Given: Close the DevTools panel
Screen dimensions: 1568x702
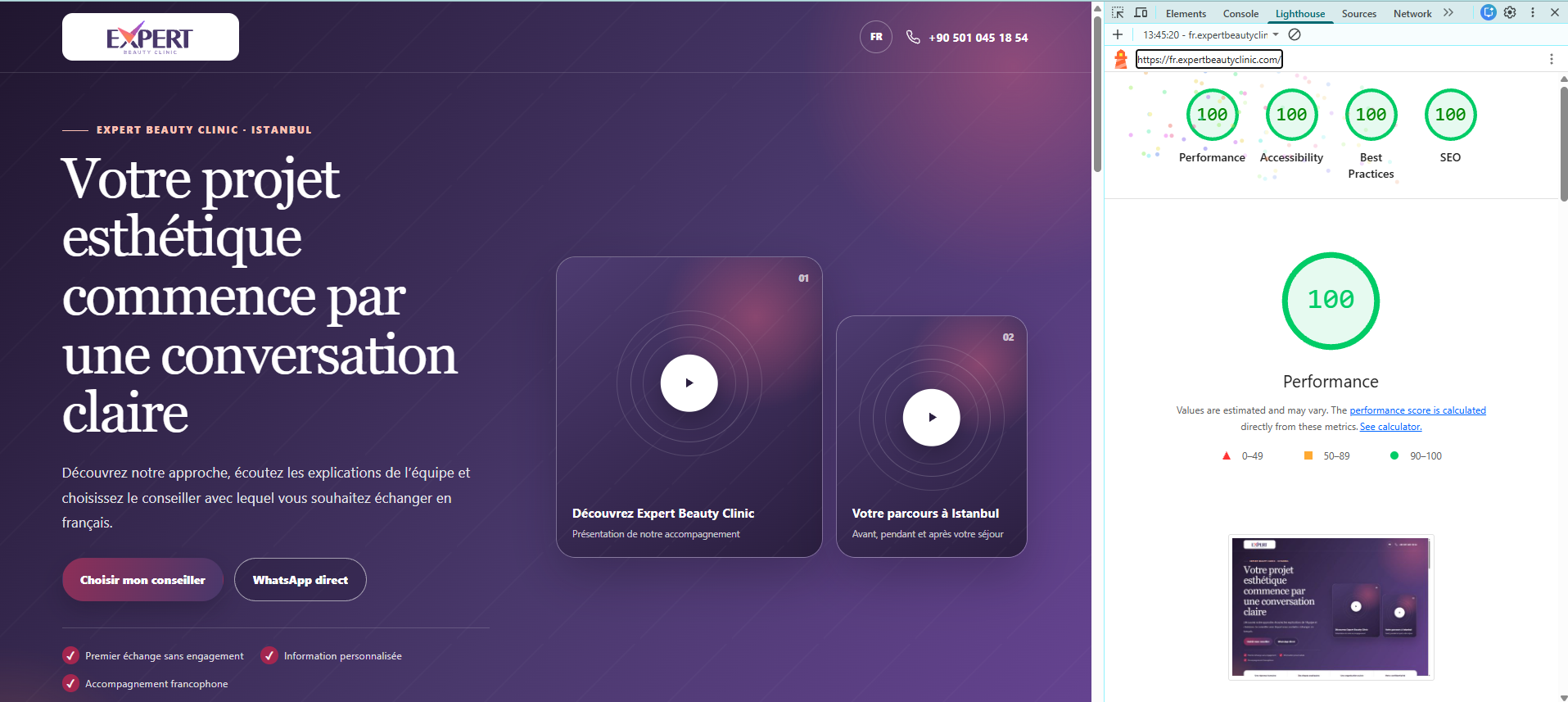Looking at the screenshot, I should pos(1554,12).
